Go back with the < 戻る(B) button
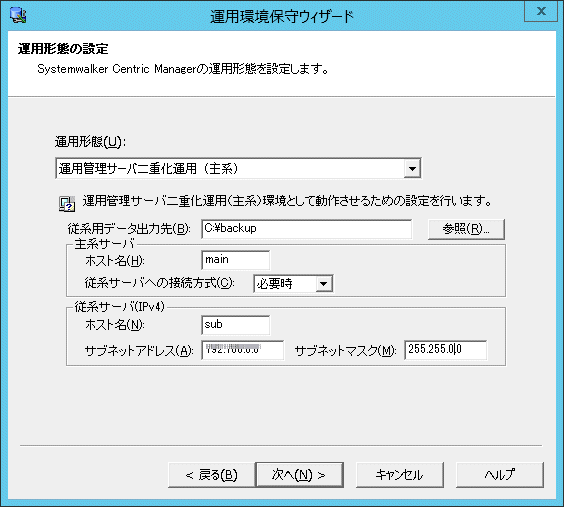This screenshot has width=564, height=507. [x=212, y=475]
